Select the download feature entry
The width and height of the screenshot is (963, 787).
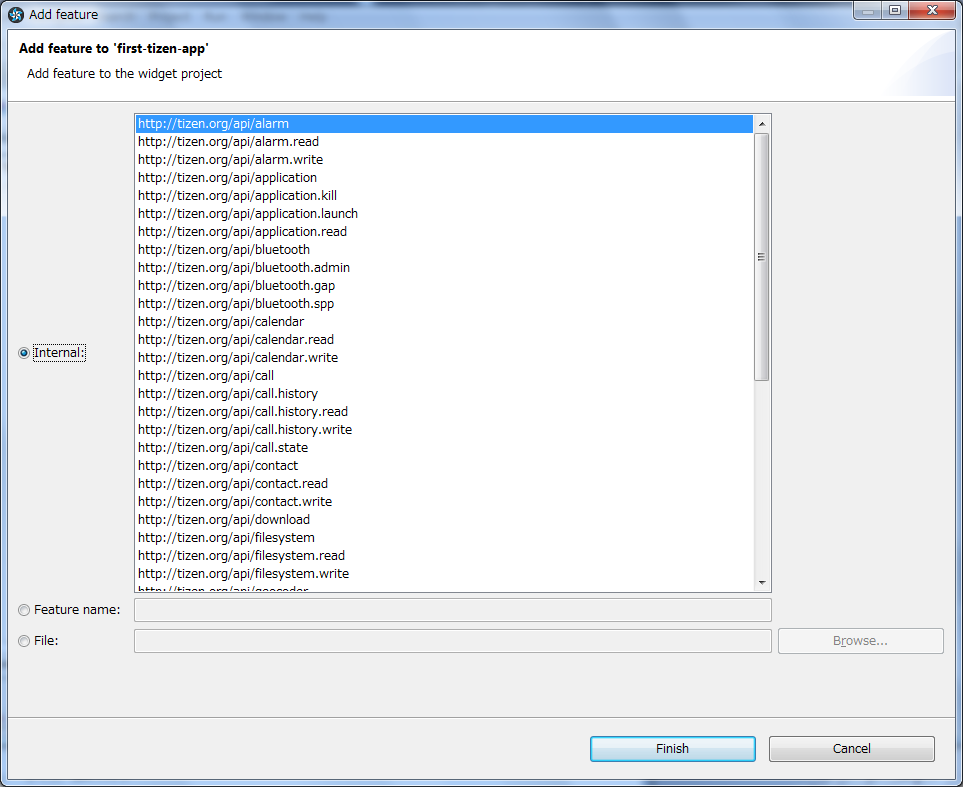pyautogui.click(x=445, y=520)
